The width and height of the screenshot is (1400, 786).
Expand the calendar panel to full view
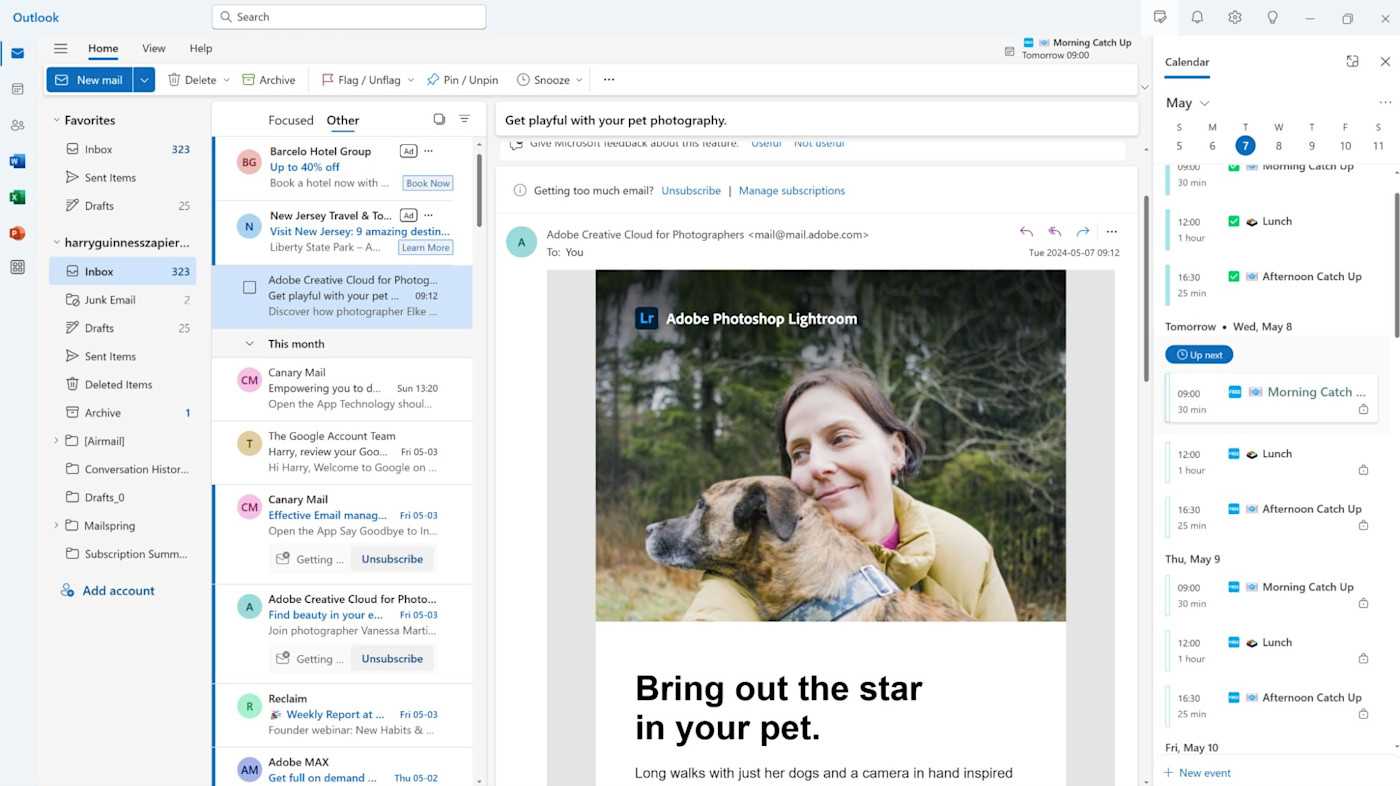point(1352,61)
